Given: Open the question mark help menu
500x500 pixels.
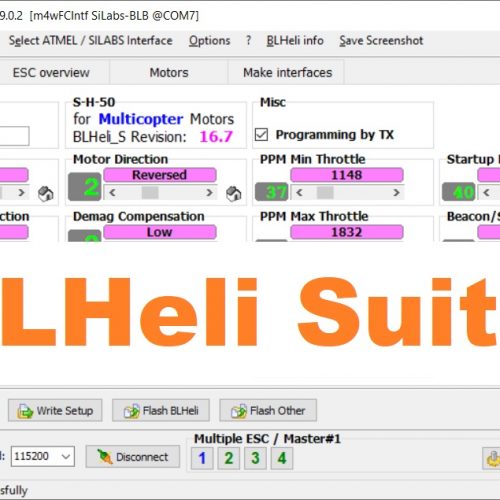Looking at the screenshot, I should pos(248,41).
